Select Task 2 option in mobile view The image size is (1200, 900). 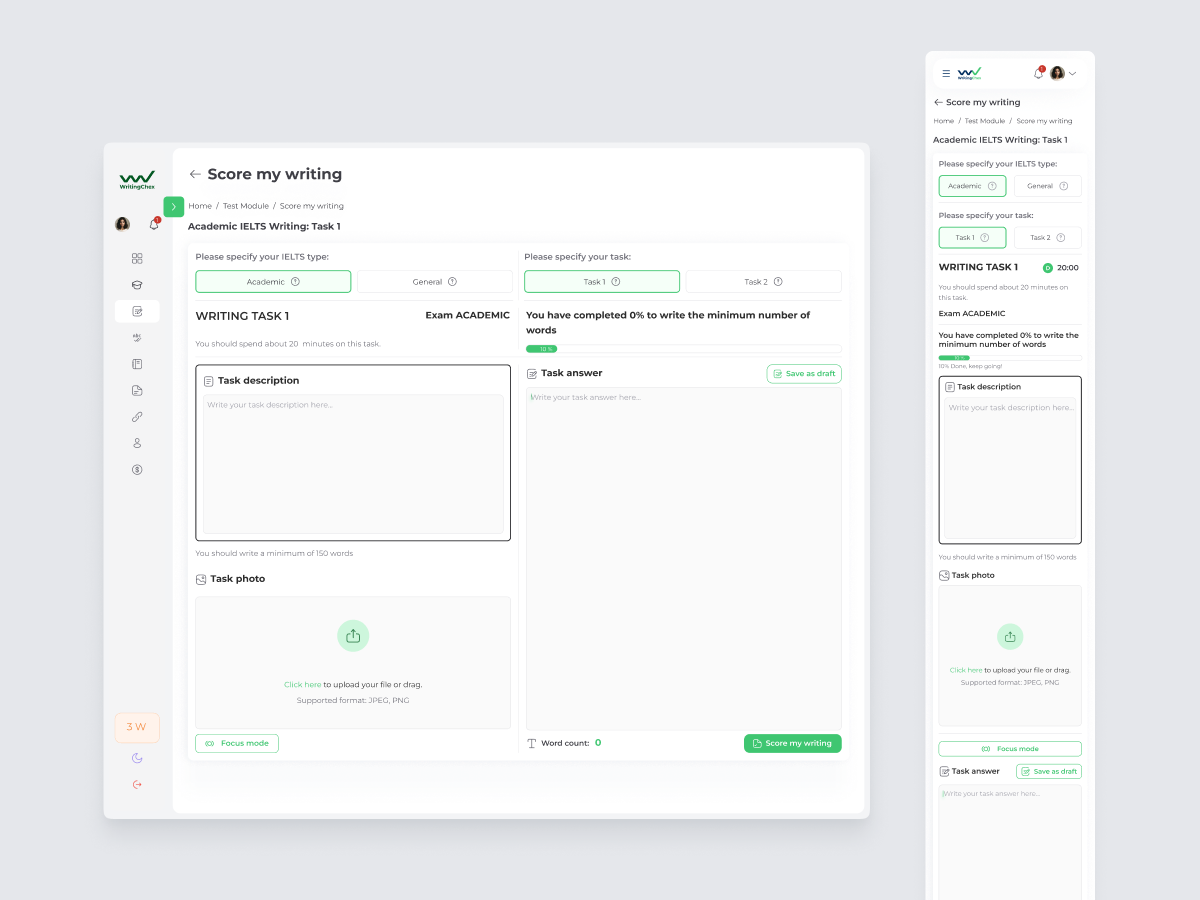click(x=1048, y=238)
